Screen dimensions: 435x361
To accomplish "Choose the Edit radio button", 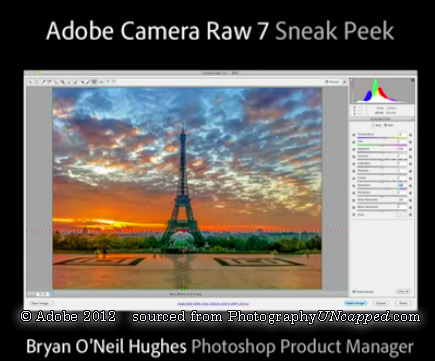I will click(385, 125).
